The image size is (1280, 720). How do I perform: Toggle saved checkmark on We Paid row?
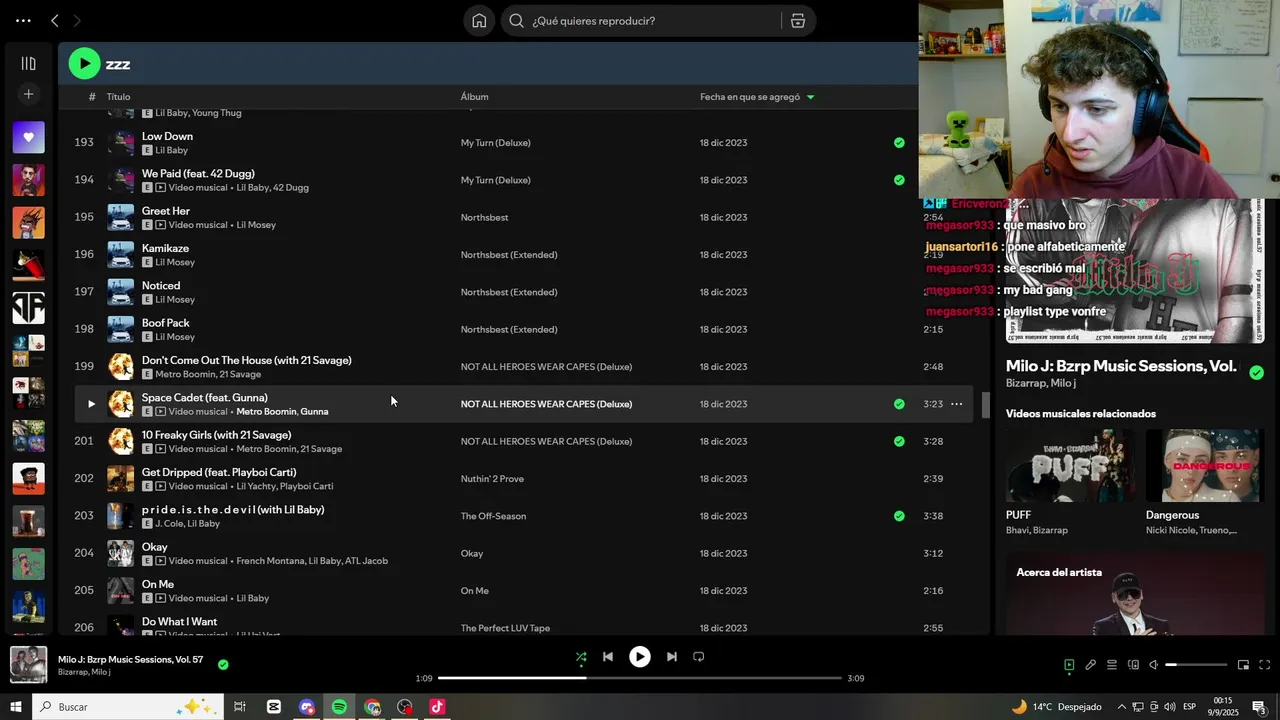tap(899, 180)
